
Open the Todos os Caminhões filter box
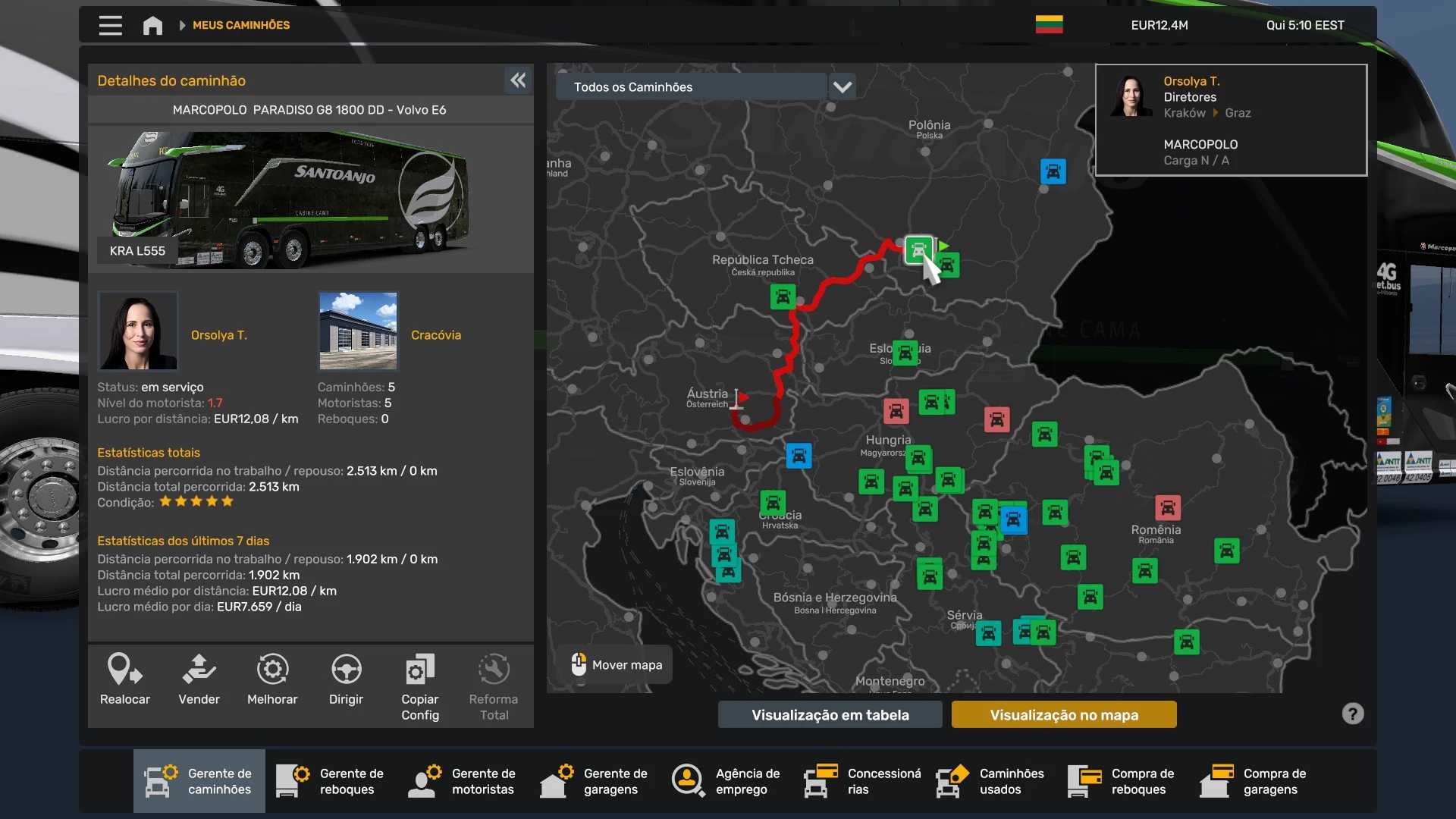pos(690,87)
